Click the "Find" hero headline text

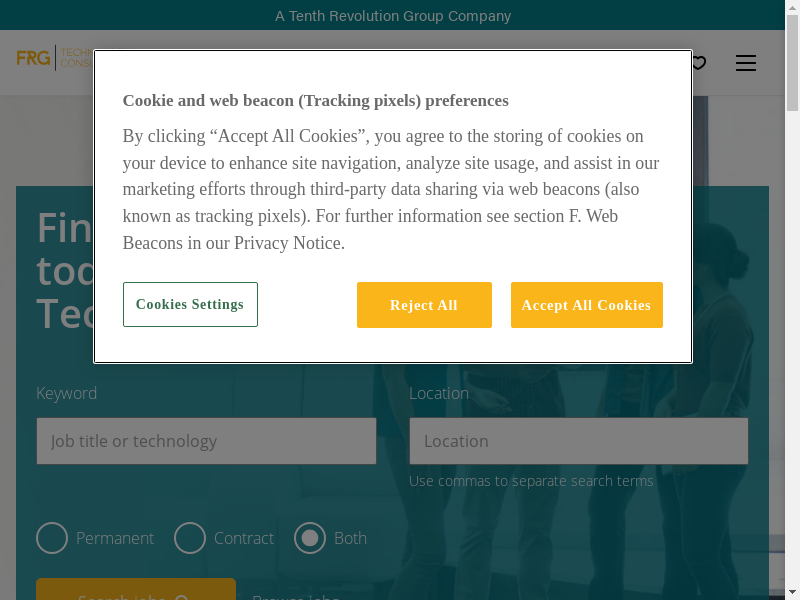pyautogui.click(x=64, y=228)
